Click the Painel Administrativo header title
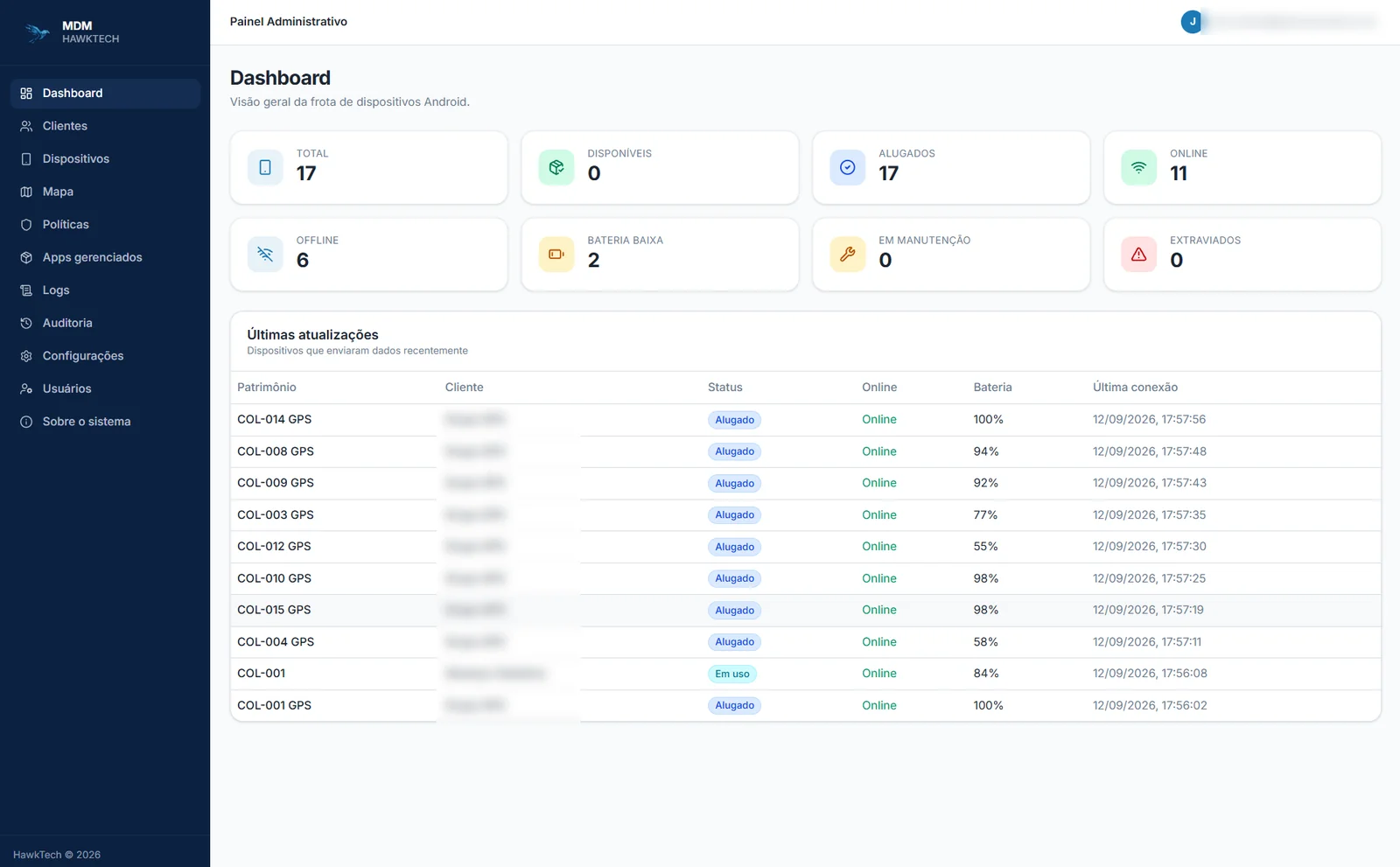Viewport: 1400px width, 867px height. 288,22
